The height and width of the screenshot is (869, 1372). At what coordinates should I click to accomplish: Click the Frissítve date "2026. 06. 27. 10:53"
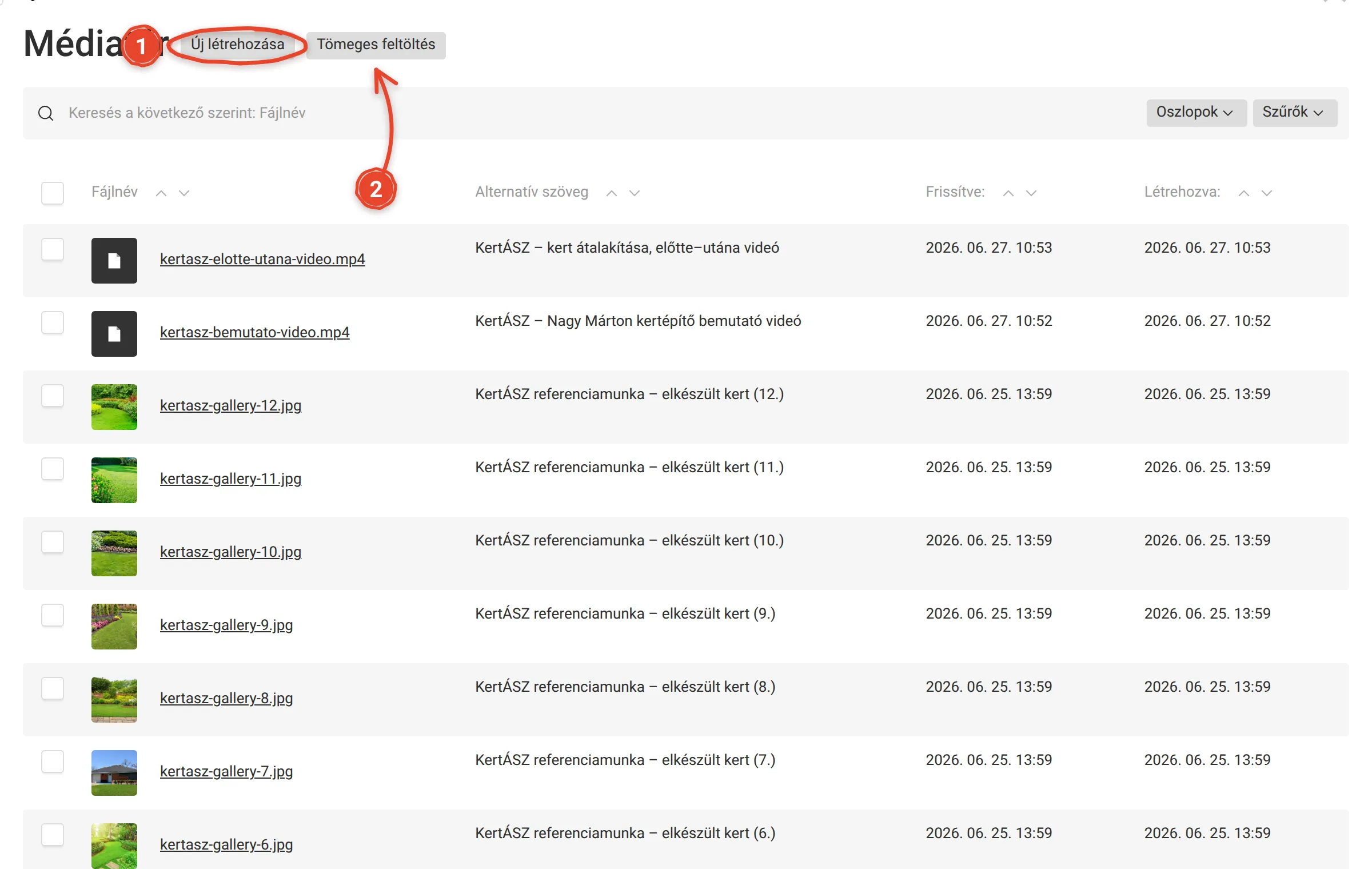click(x=989, y=248)
